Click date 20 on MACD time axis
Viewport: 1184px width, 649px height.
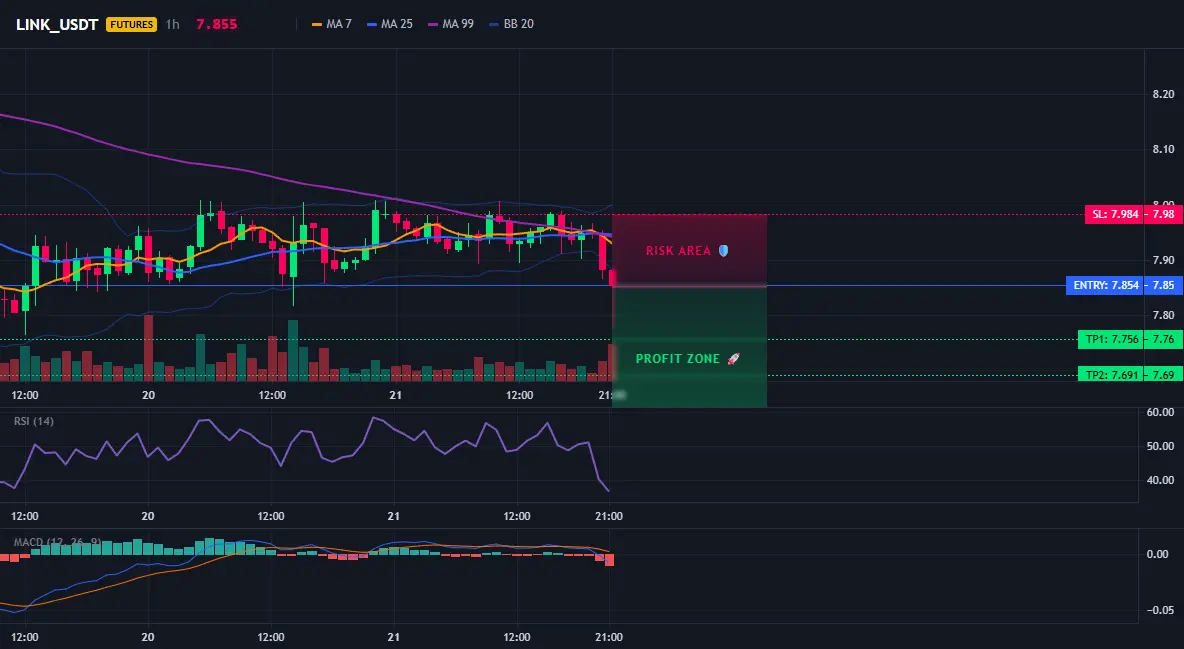pos(148,637)
